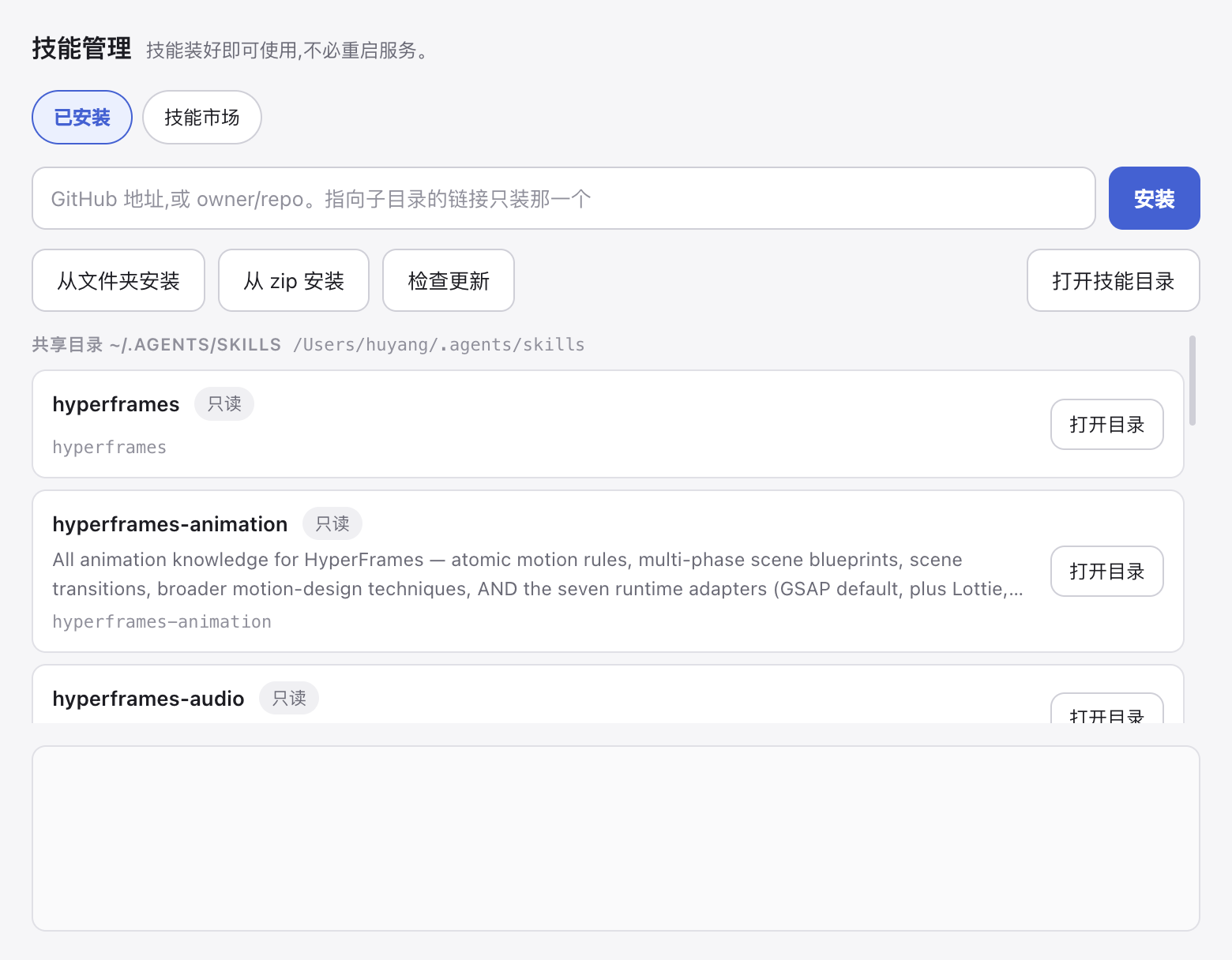Image resolution: width=1232 pixels, height=960 pixels.
Task: Click the /Users/huyang/.agents/skills path text
Action: [x=439, y=345]
